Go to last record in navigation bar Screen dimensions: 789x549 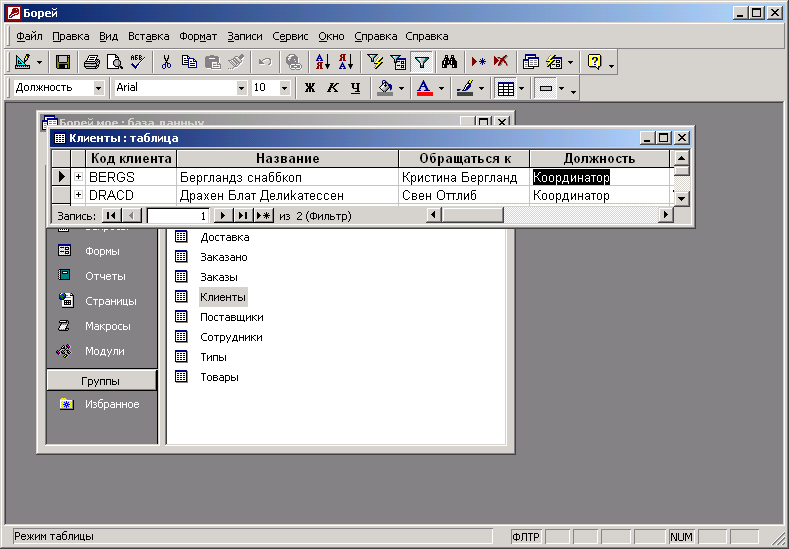243,216
